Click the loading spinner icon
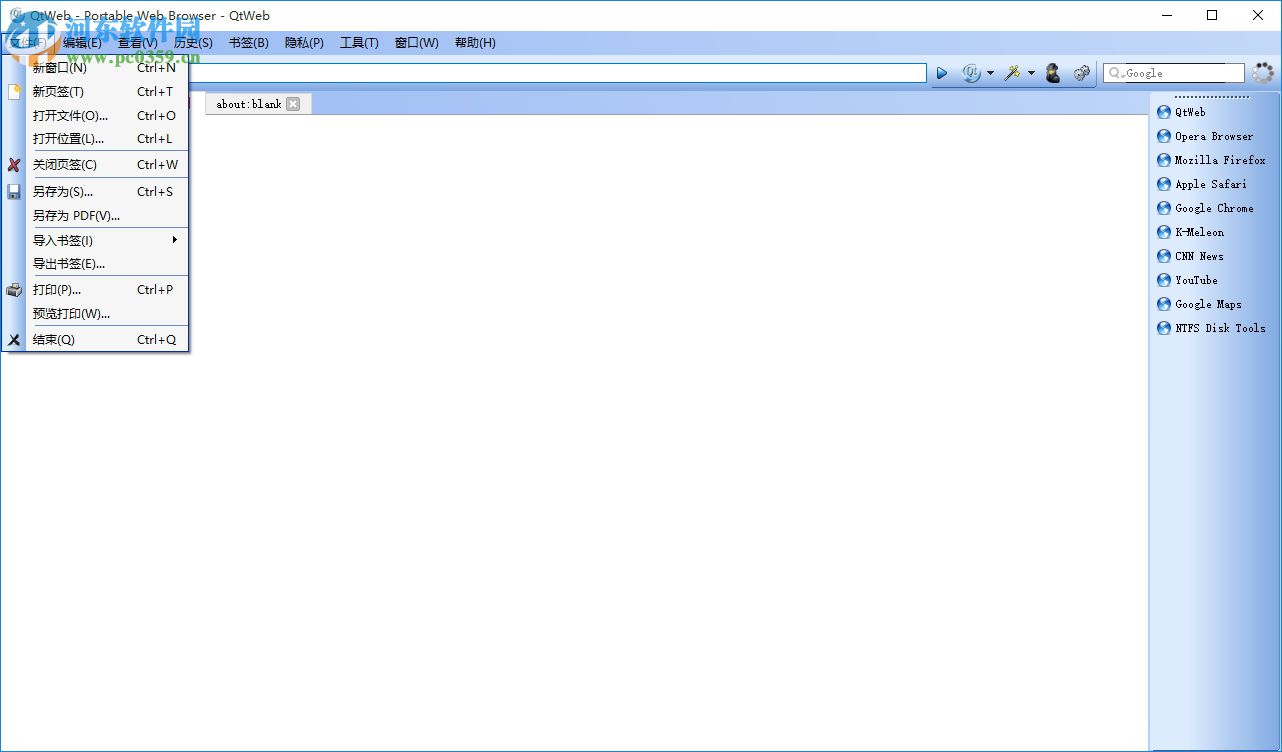The image size is (1282, 752). pos(1264,73)
